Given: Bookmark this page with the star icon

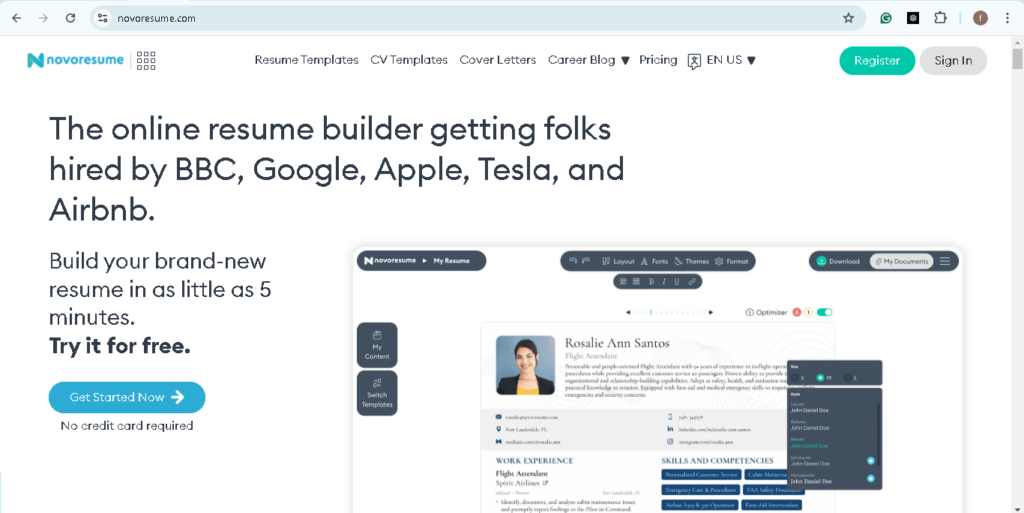Looking at the screenshot, I should click(848, 18).
